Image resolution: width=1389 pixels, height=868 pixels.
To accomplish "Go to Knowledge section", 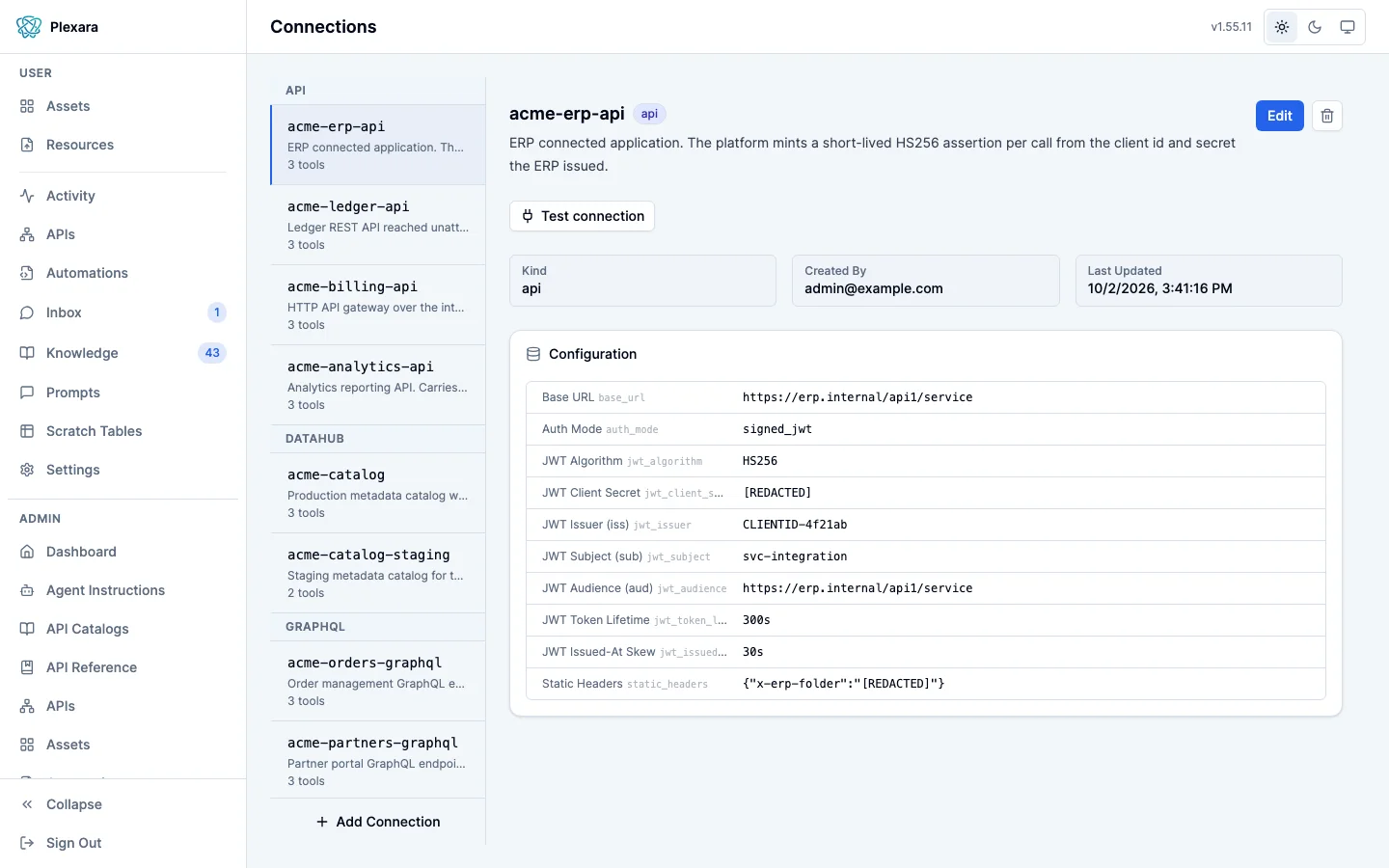I will point(123,353).
